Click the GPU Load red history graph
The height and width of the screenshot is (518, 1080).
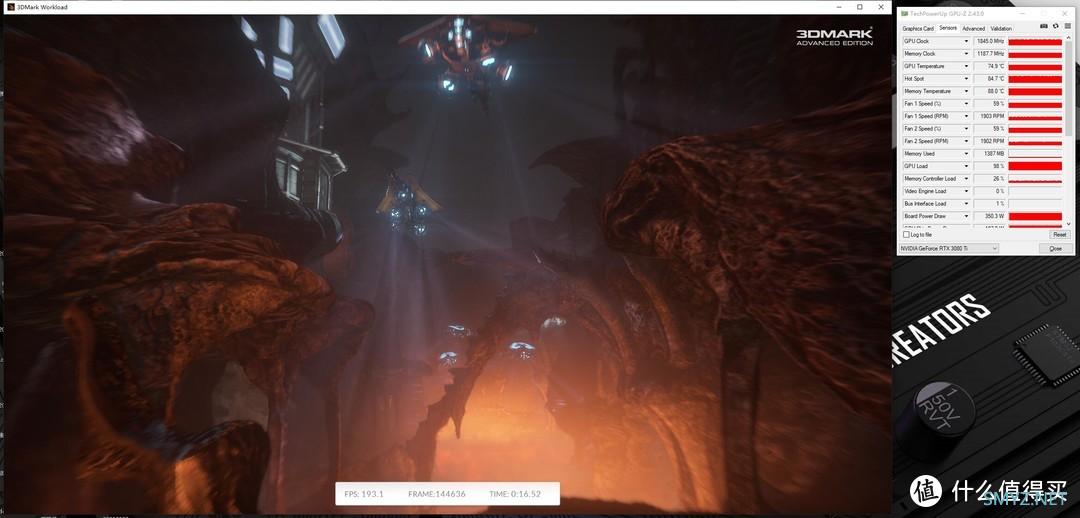(1035, 166)
